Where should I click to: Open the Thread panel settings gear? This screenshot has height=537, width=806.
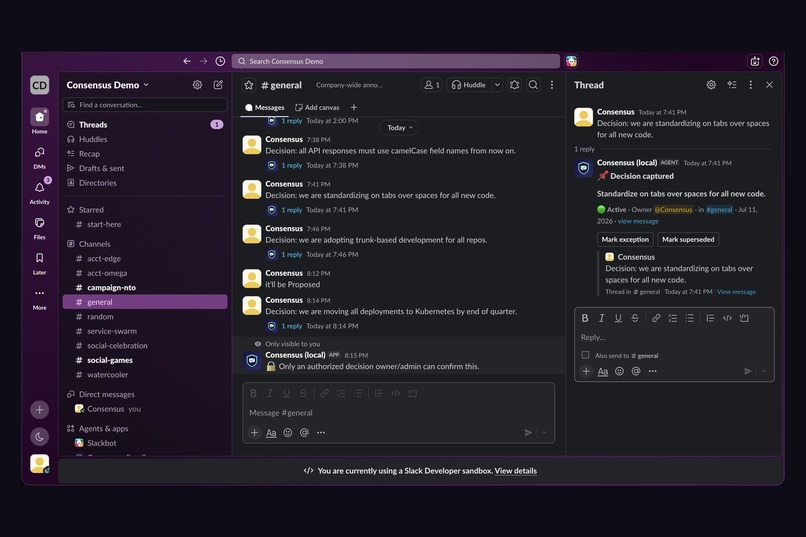pos(711,85)
